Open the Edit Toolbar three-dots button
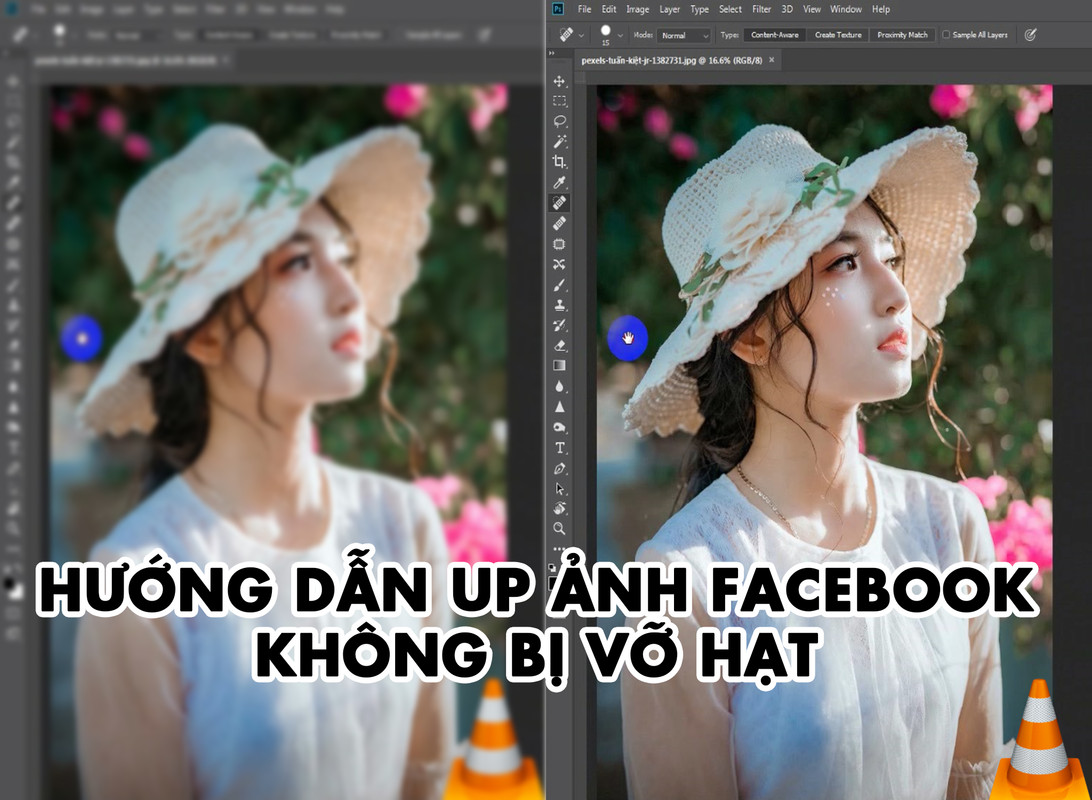This screenshot has height=800, width=1092. (x=559, y=547)
